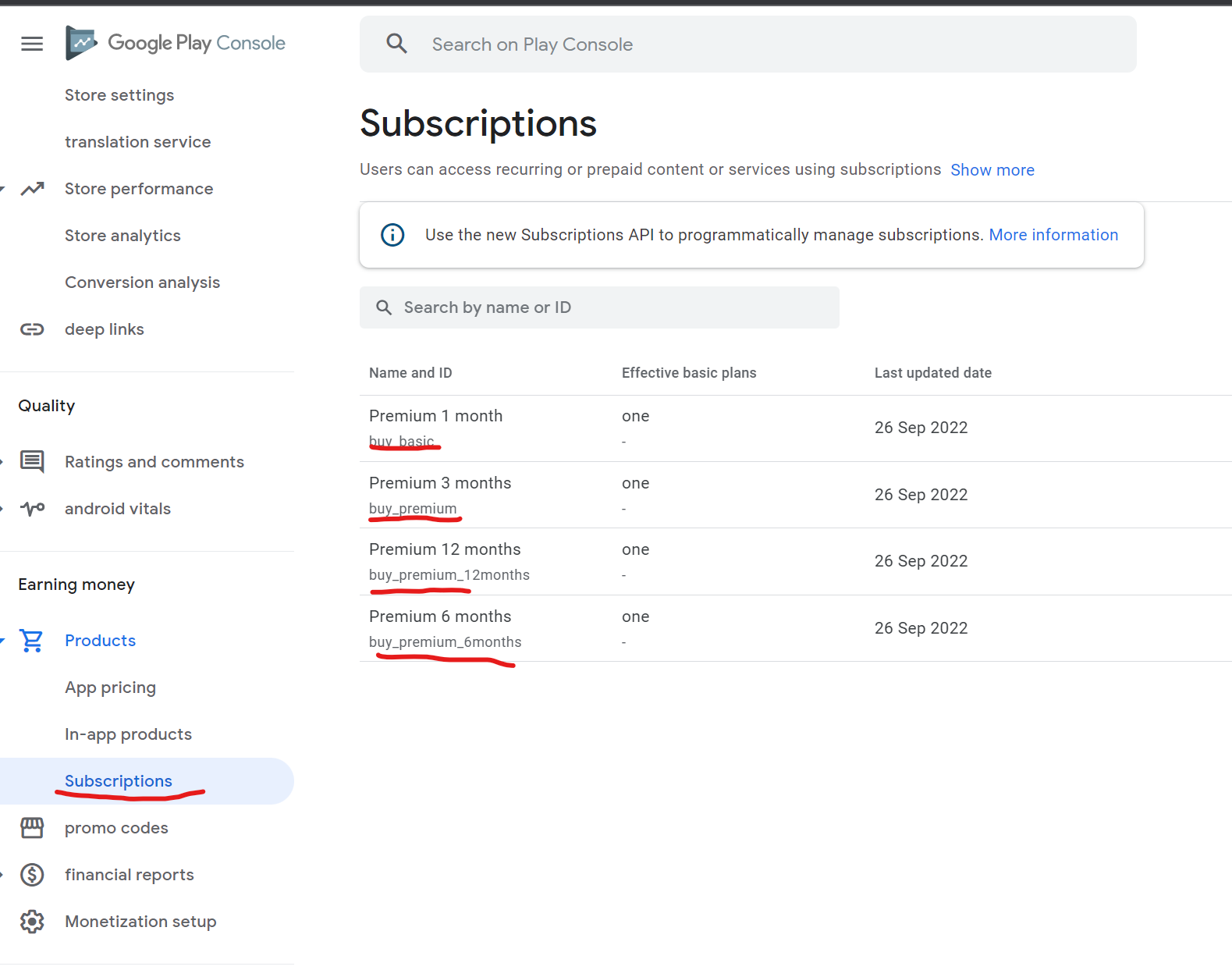Click the Effective basic plans column header
Screen dimensions: 1232x970
[x=689, y=373]
